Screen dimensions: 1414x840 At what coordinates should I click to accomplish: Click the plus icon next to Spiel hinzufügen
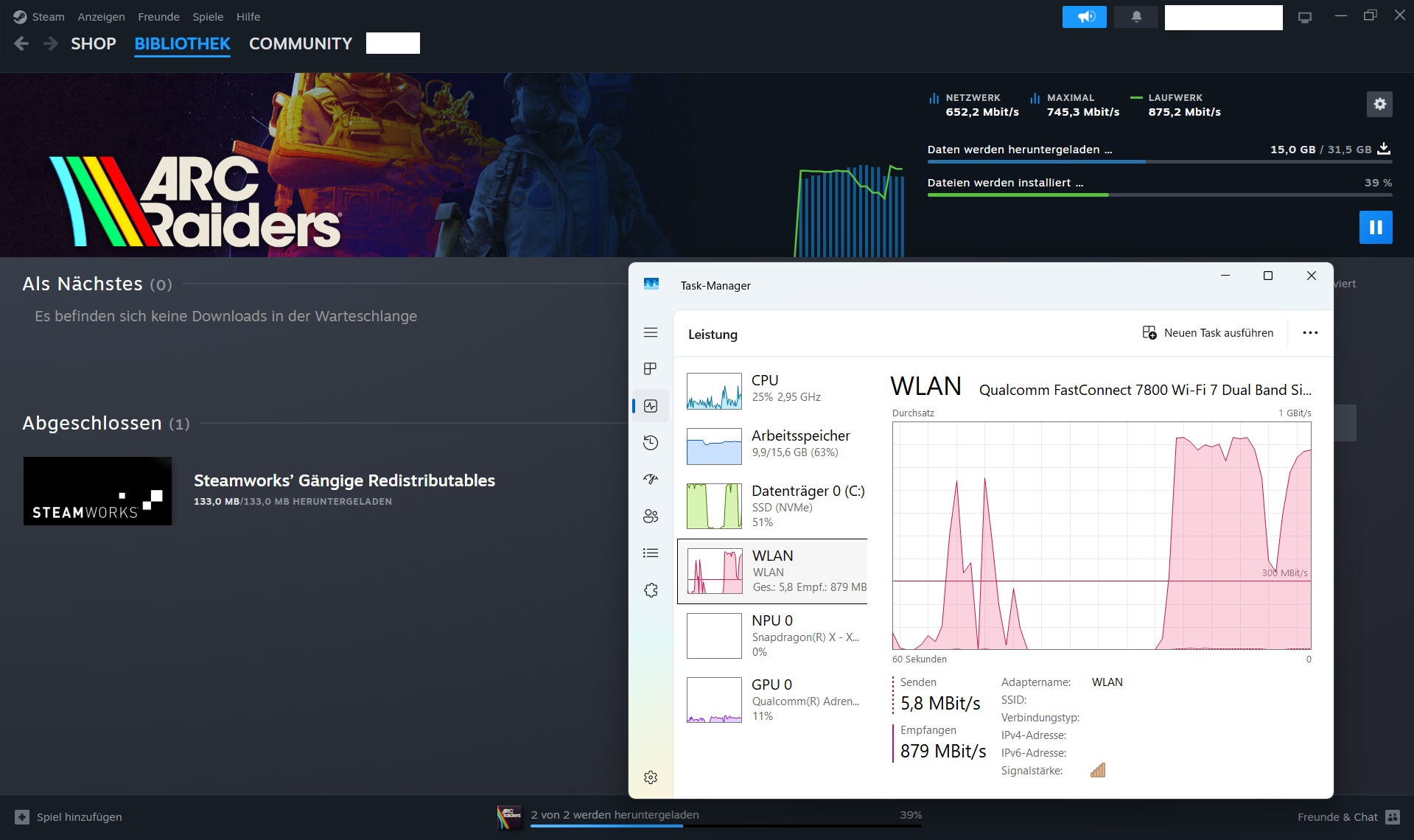22,817
